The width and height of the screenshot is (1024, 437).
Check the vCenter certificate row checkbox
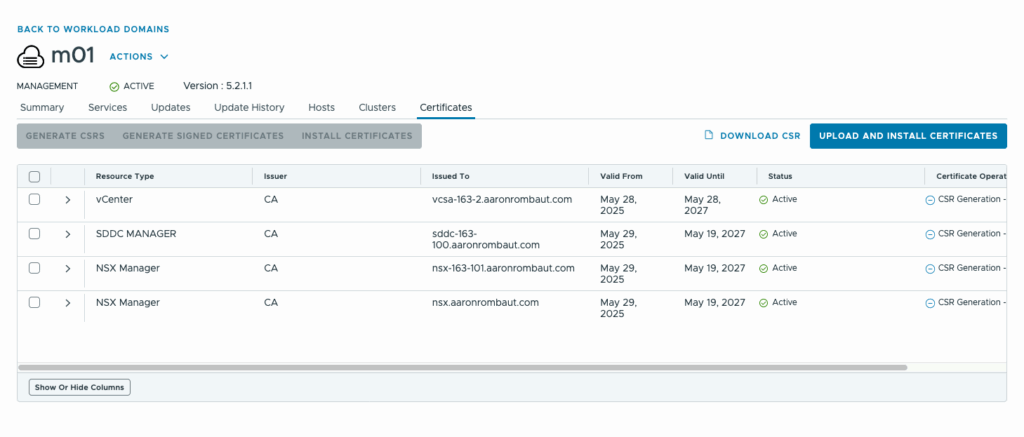pos(34,200)
